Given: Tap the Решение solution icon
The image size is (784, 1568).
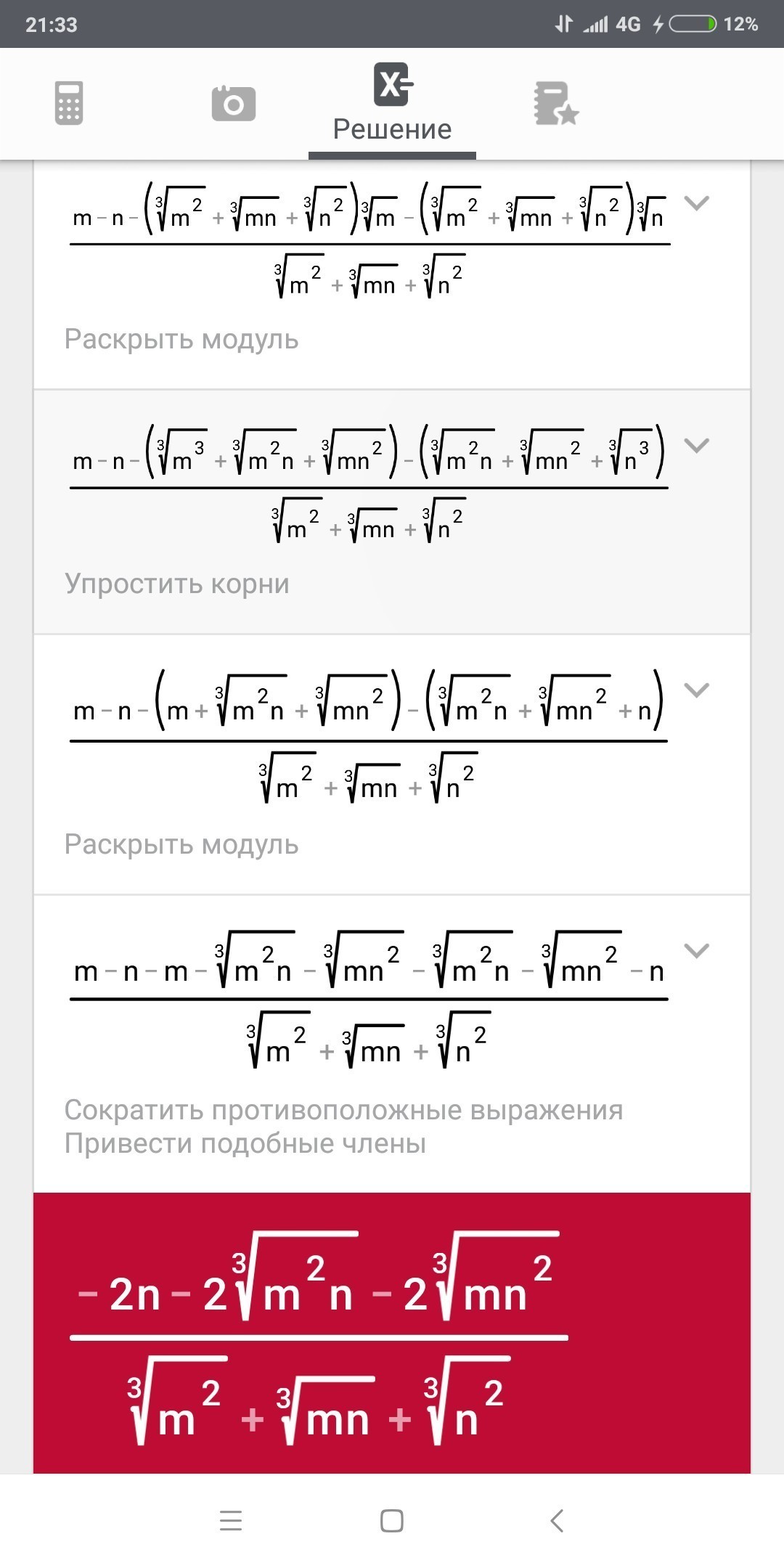Looking at the screenshot, I should (393, 85).
